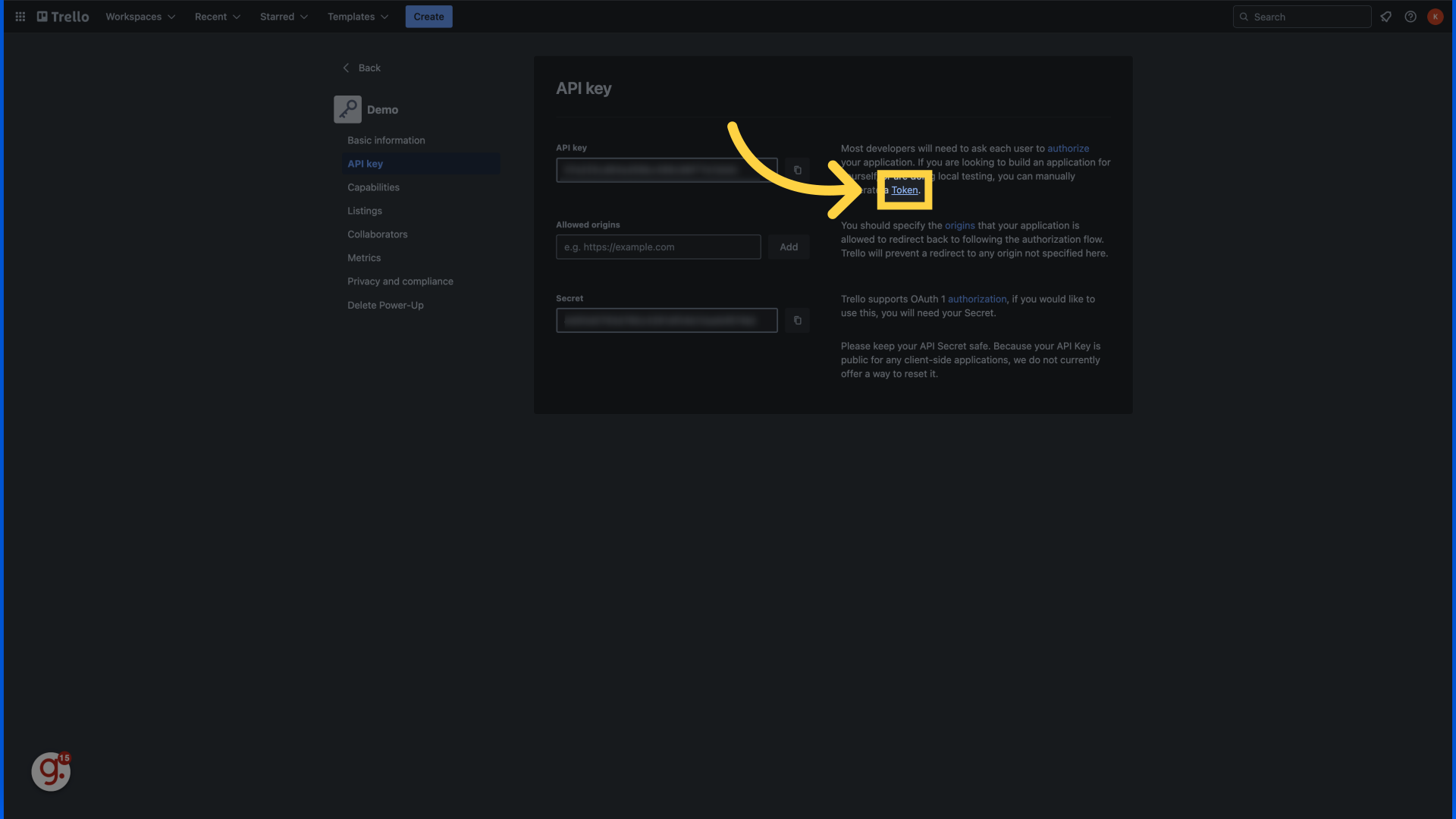Click the 'Secret' field label

pos(570,298)
